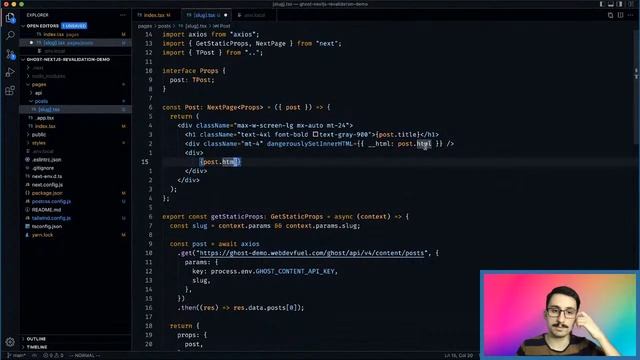Open tsconfig.json file
Screen dimensions: 640x360
point(76,227)
